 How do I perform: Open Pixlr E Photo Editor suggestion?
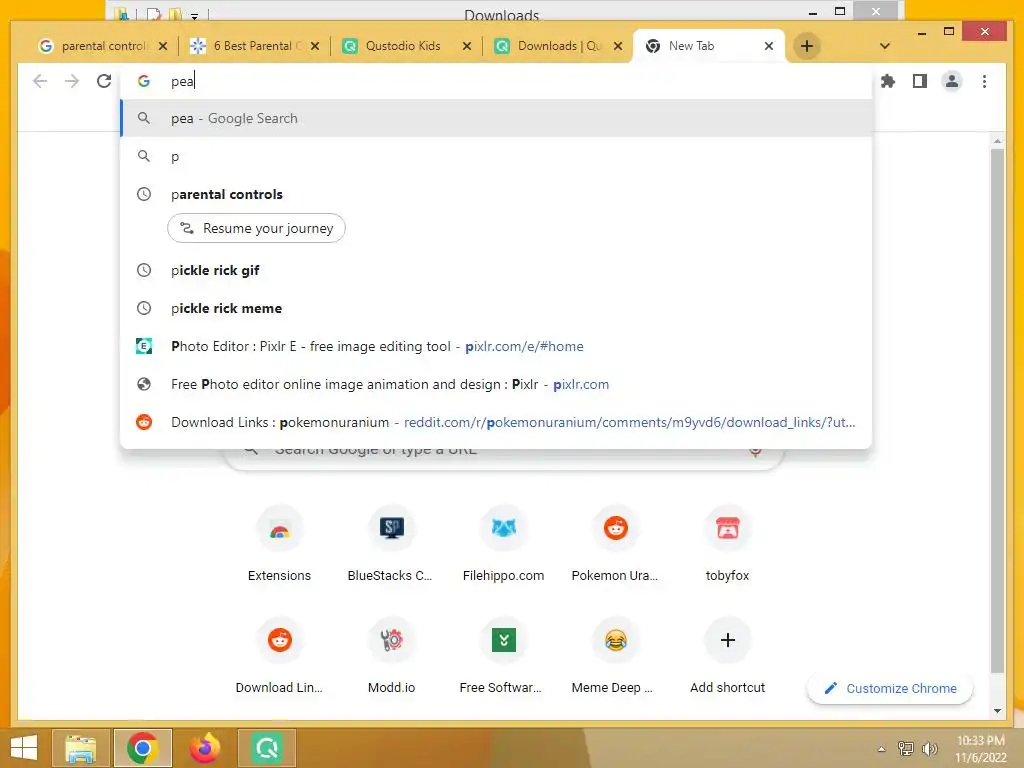point(496,346)
